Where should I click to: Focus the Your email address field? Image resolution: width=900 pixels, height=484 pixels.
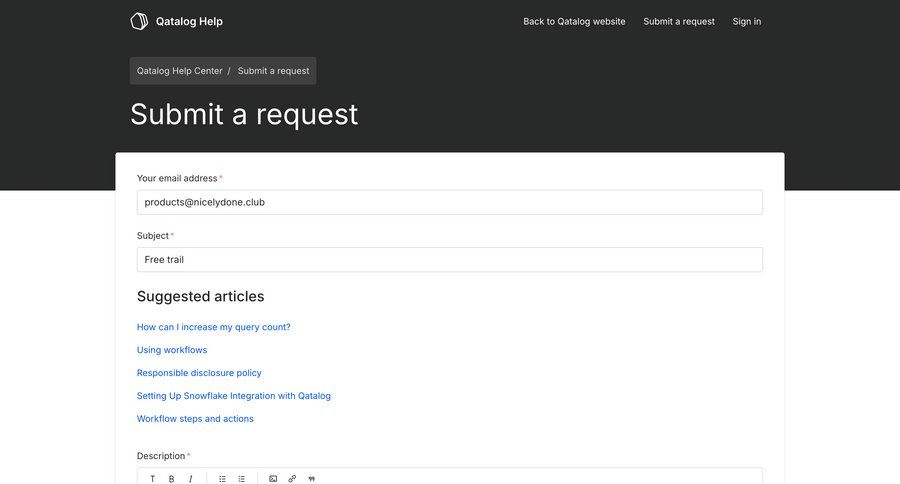[x=449, y=202]
